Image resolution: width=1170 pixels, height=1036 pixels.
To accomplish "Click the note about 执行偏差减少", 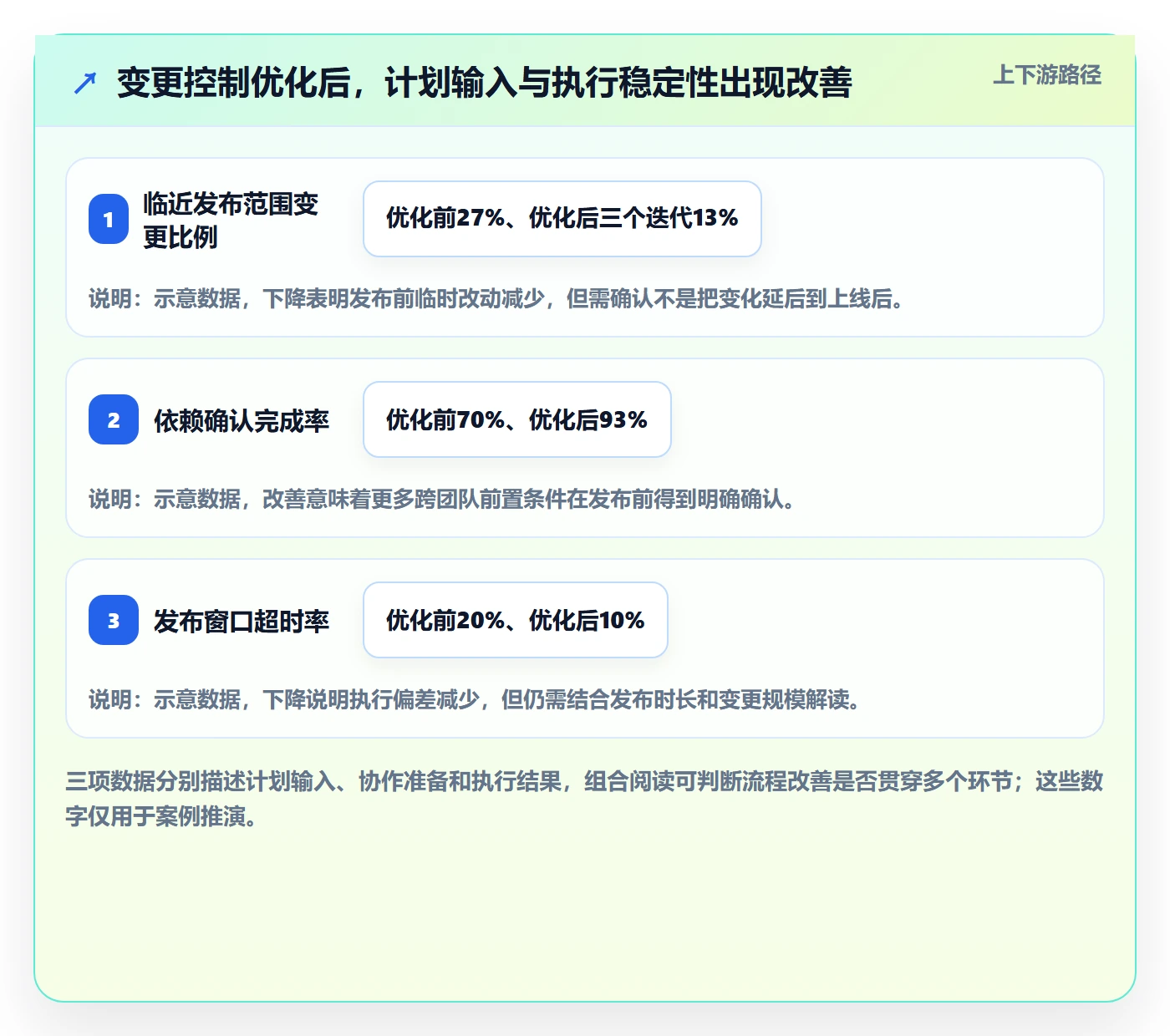I will [x=475, y=700].
